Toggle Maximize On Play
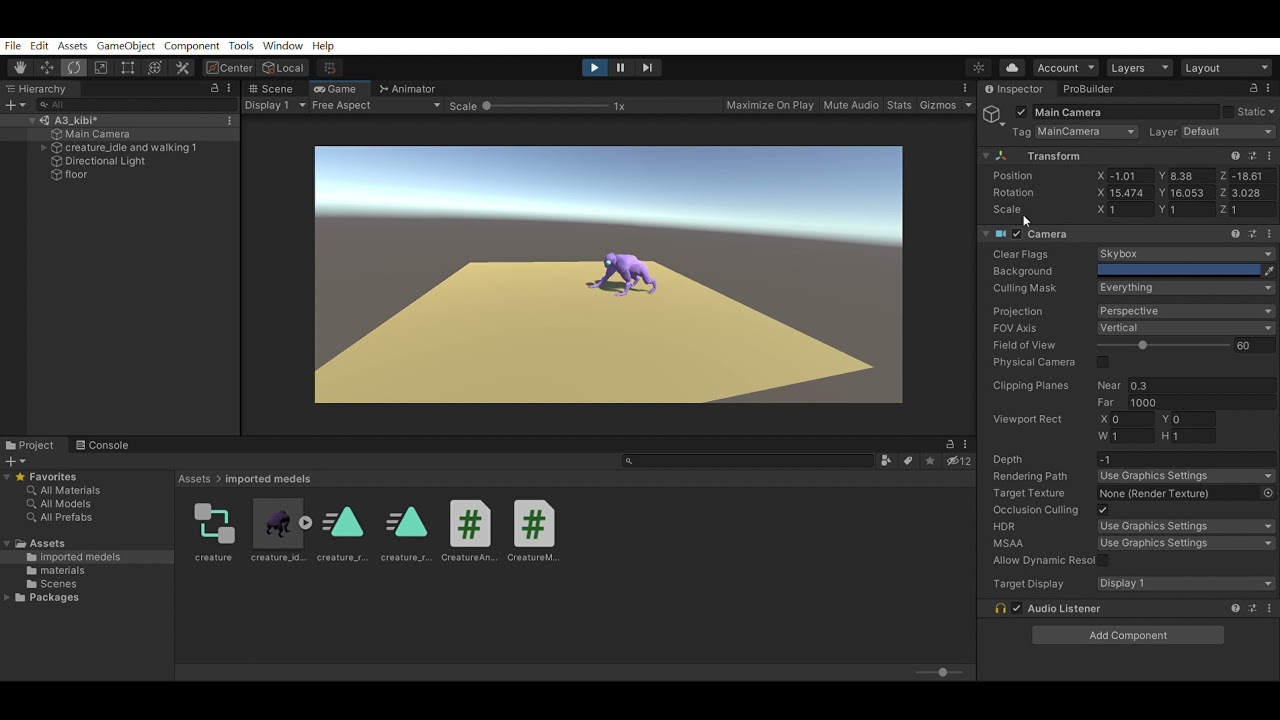Screen dimensions: 1280x720 coord(770,105)
